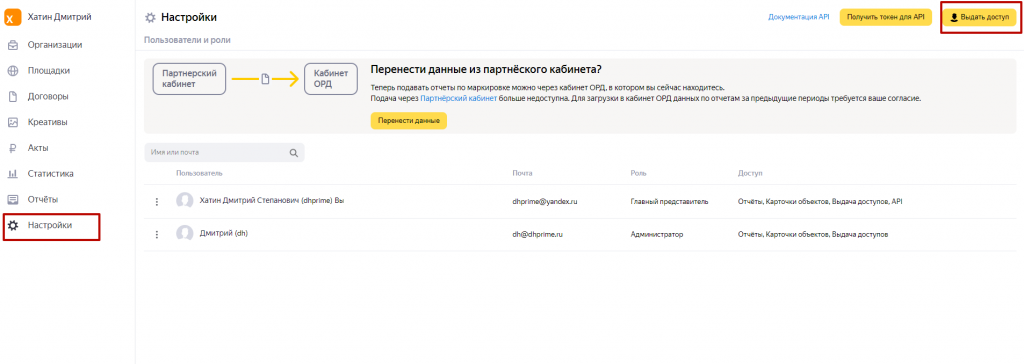The width and height of the screenshot is (1024, 364).
Task: Click the bar chart icon for Статистика
Action: click(x=12, y=174)
